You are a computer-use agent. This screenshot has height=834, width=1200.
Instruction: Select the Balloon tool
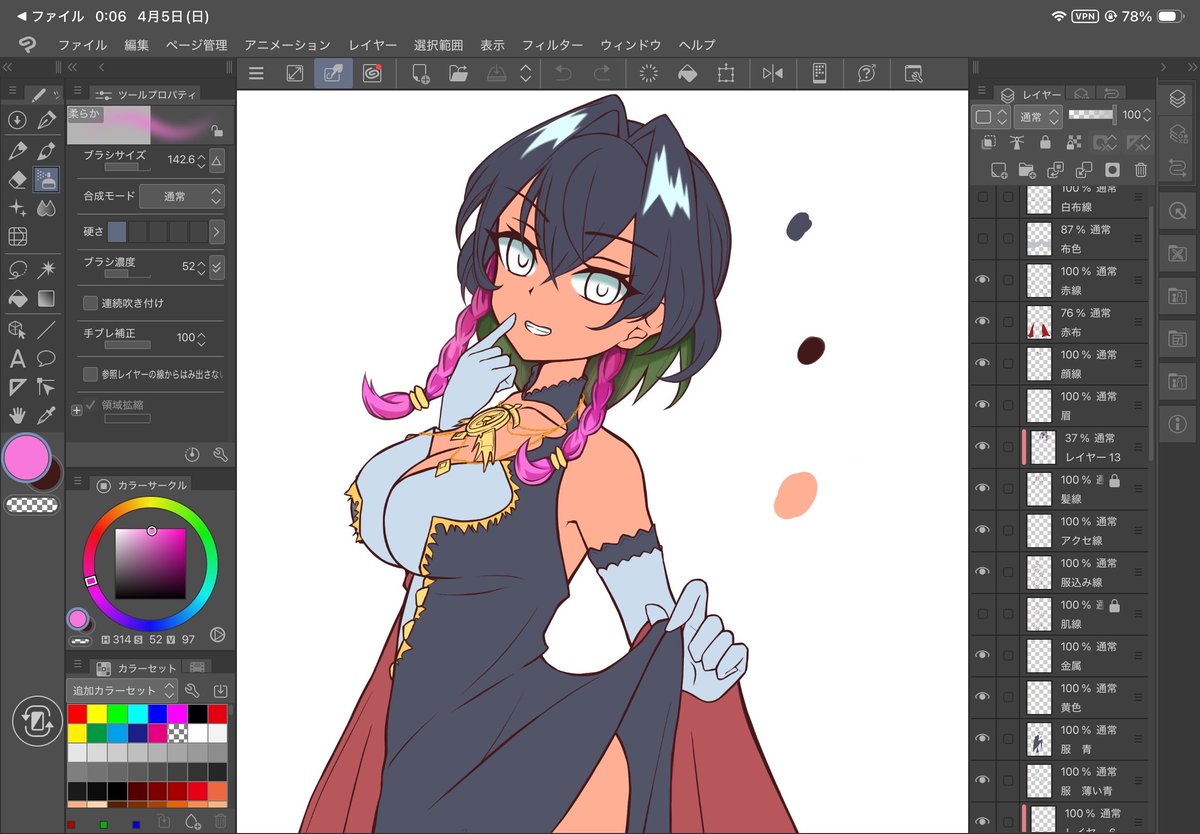coord(46,358)
